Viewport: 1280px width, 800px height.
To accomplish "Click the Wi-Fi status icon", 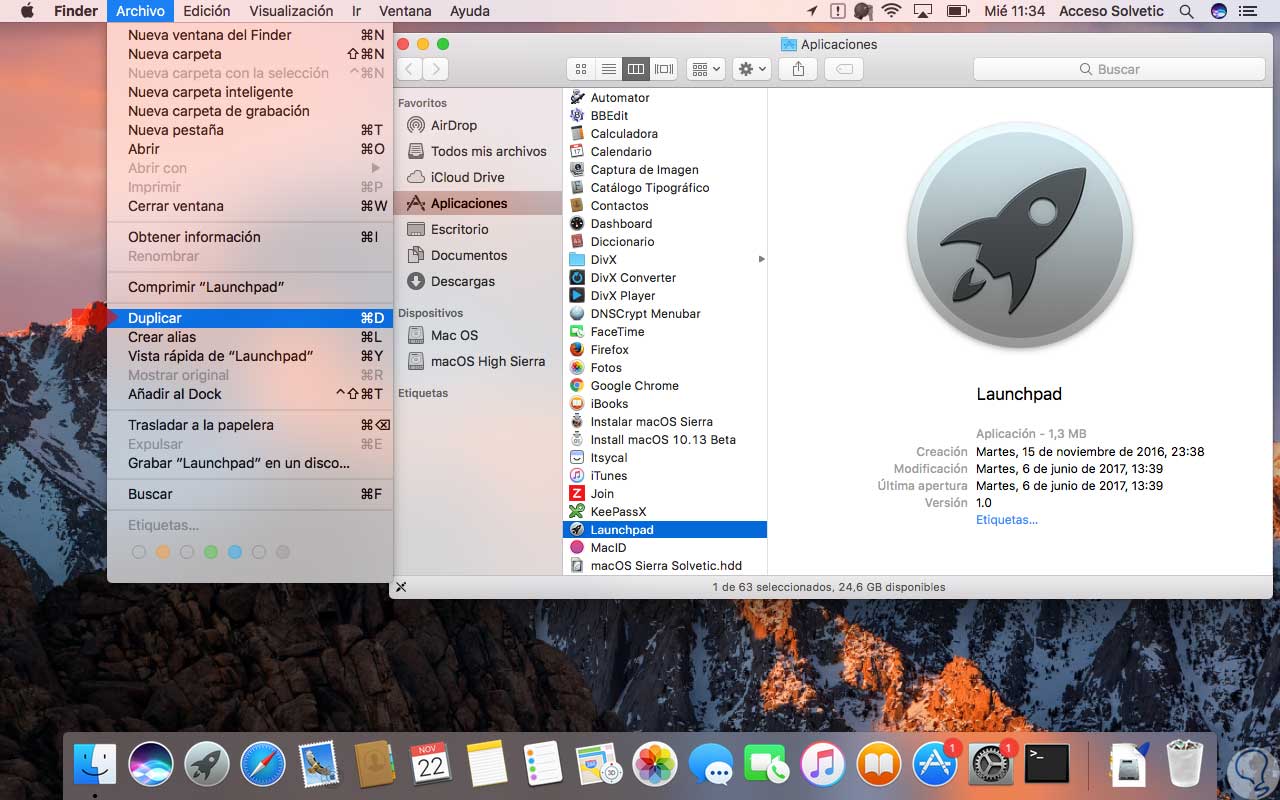I will 891,11.
